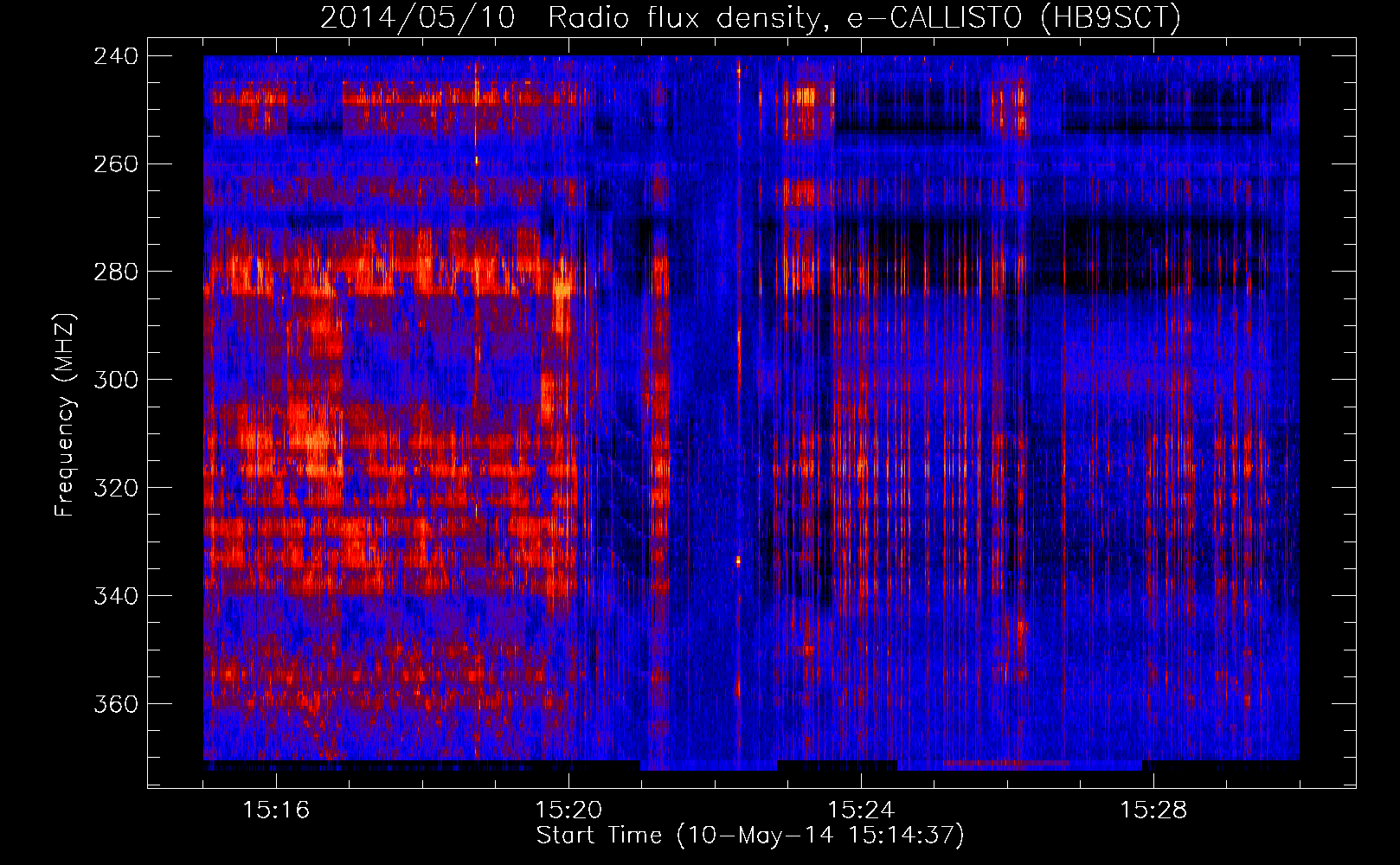Viewport: 1400px width, 865px height.
Task: Click the 280 frequency tick label
Action: (x=116, y=272)
